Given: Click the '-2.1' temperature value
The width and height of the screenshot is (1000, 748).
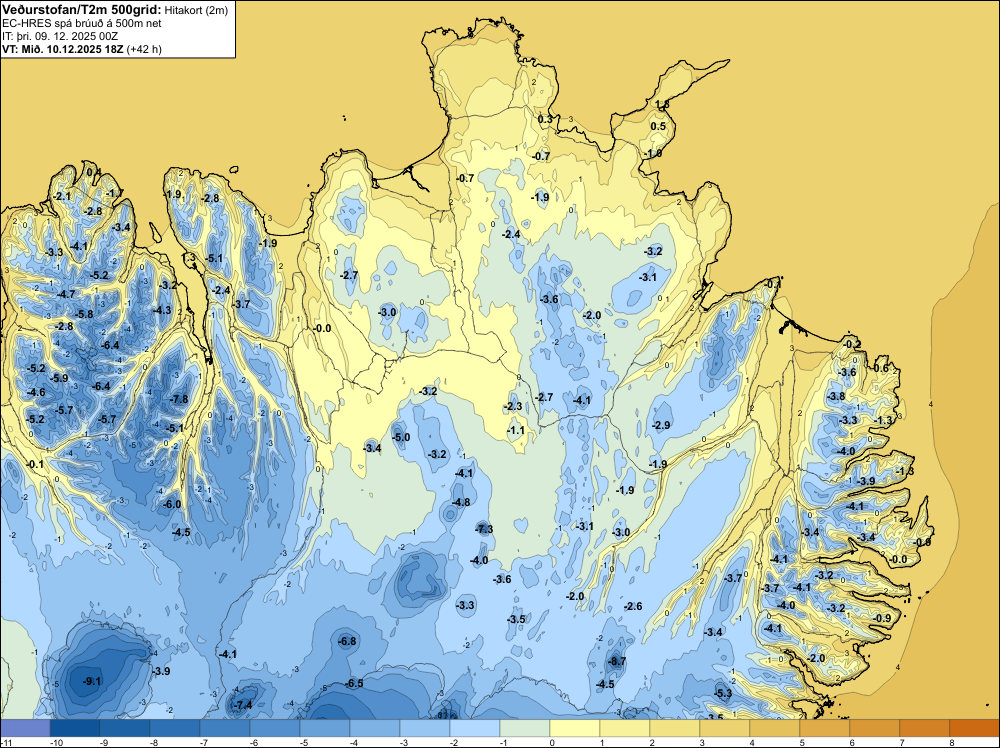Looking at the screenshot, I should [x=62, y=196].
